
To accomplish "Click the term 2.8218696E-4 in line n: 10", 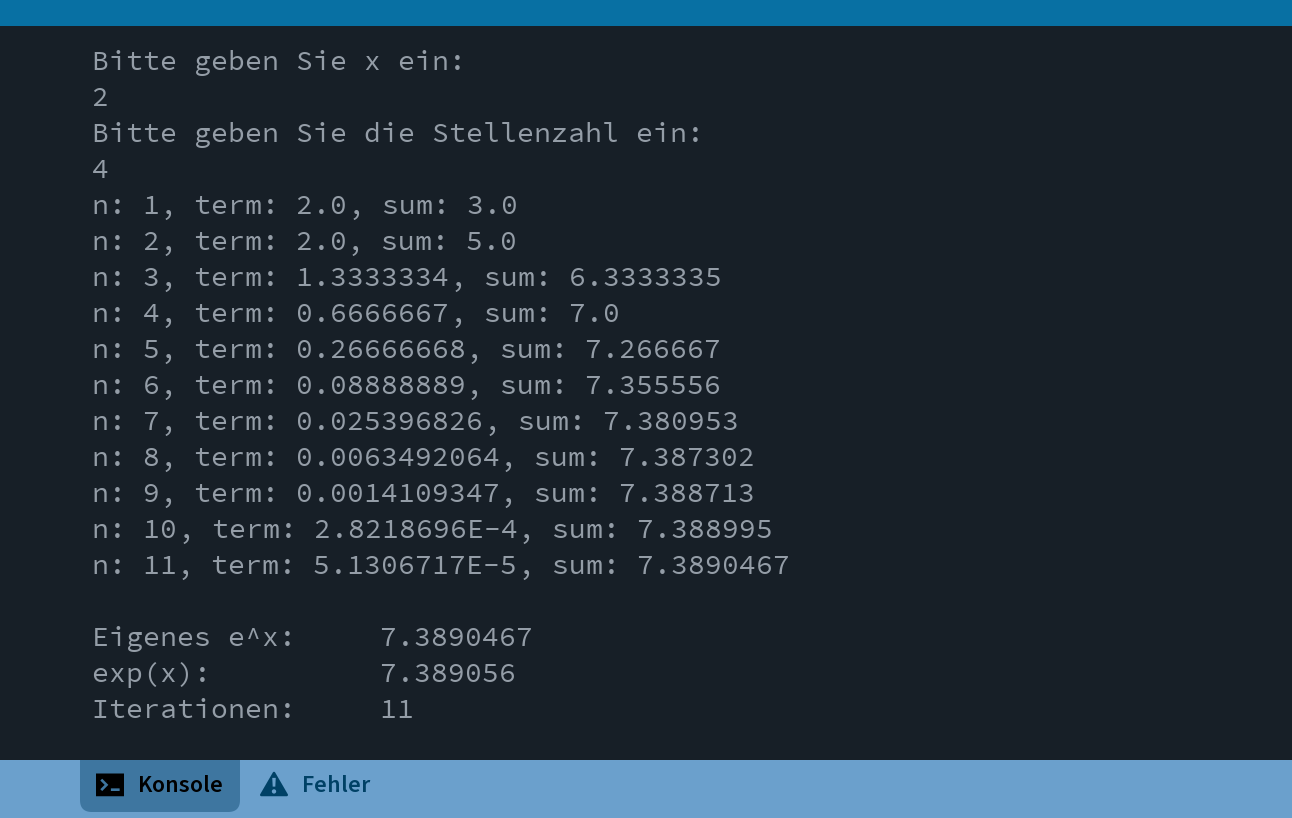I will click(415, 529).
